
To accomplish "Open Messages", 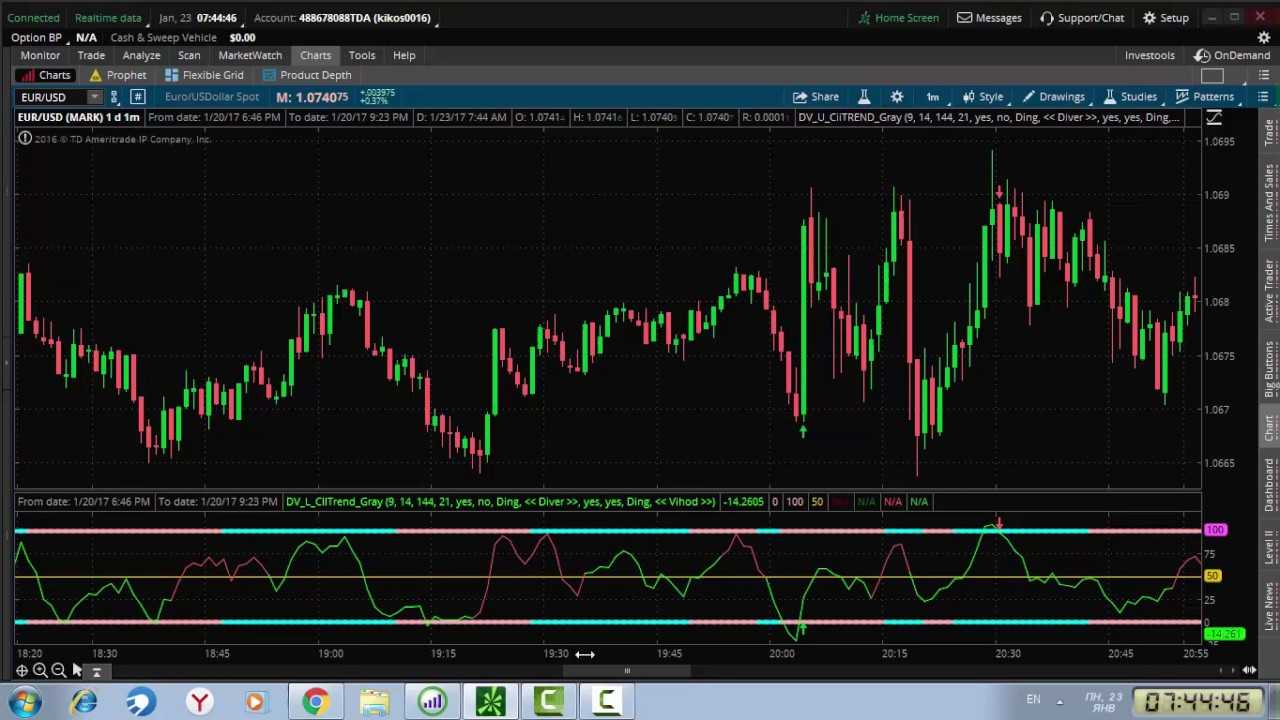I will click(989, 18).
